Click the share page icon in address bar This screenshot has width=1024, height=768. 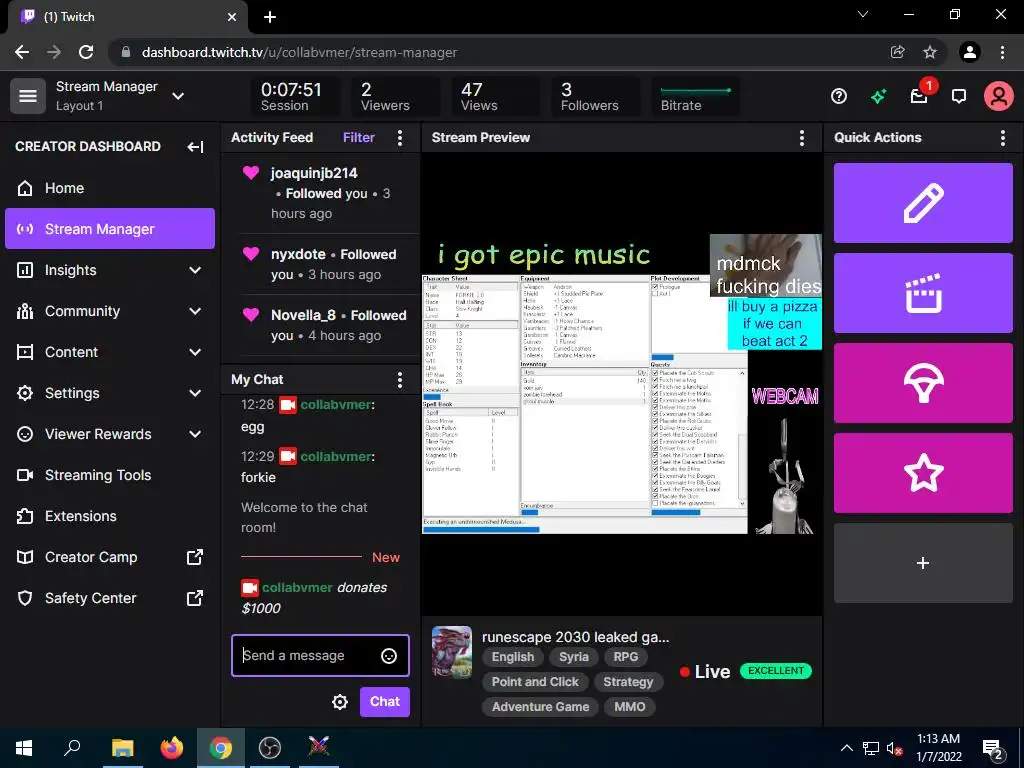[x=898, y=52]
